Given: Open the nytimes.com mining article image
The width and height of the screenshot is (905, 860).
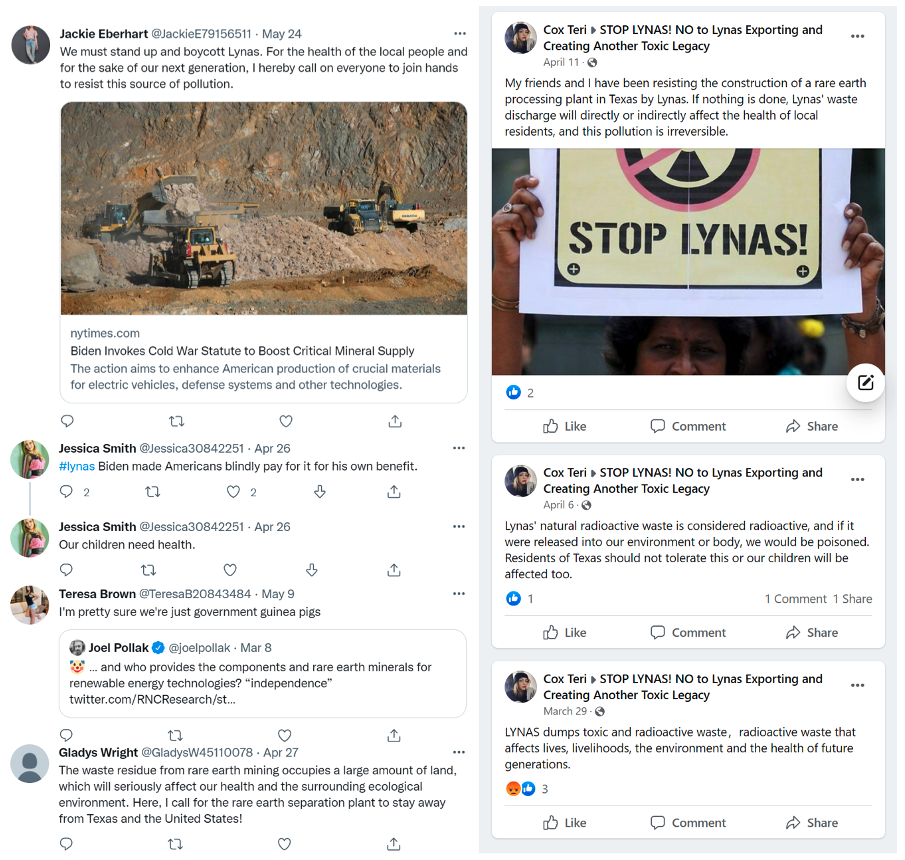Looking at the screenshot, I should (x=264, y=208).
